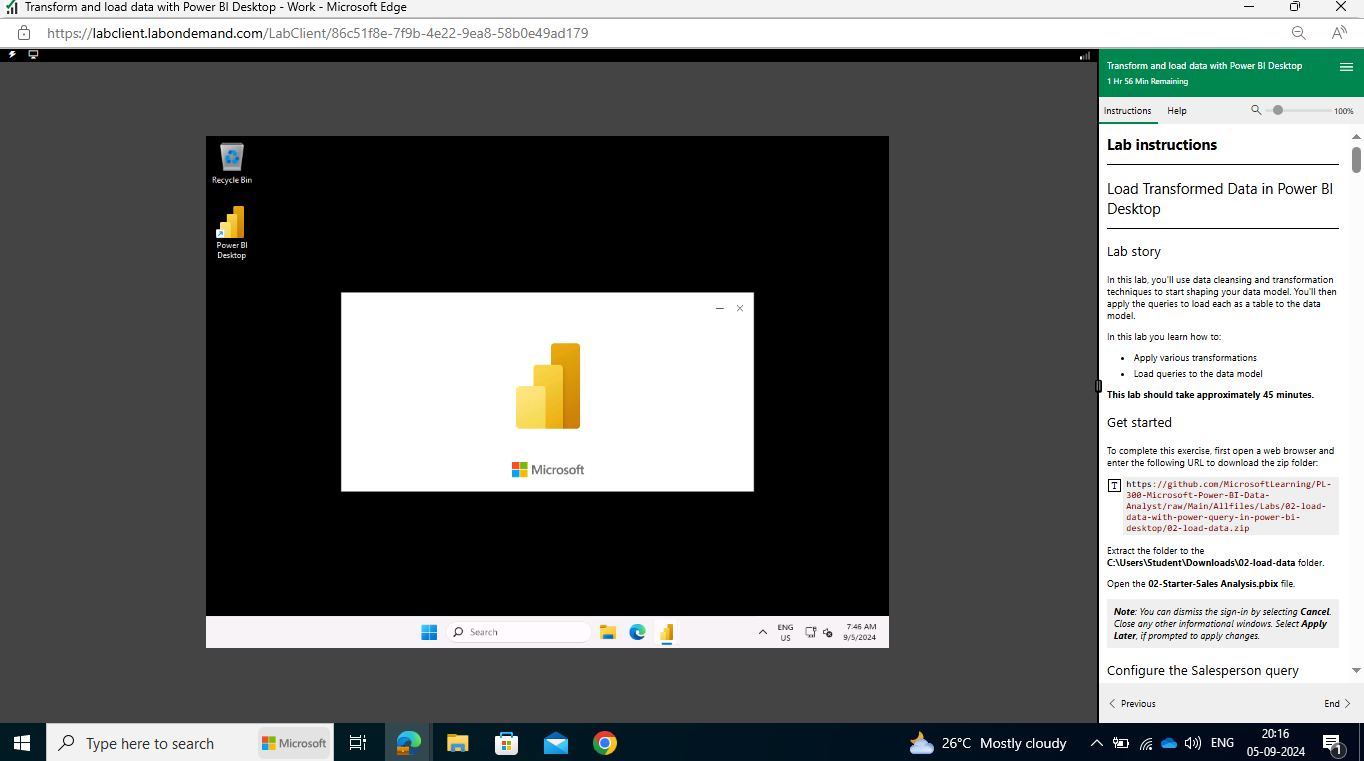Switch to the Instructions tab
This screenshot has height=761, width=1364.
(1128, 111)
